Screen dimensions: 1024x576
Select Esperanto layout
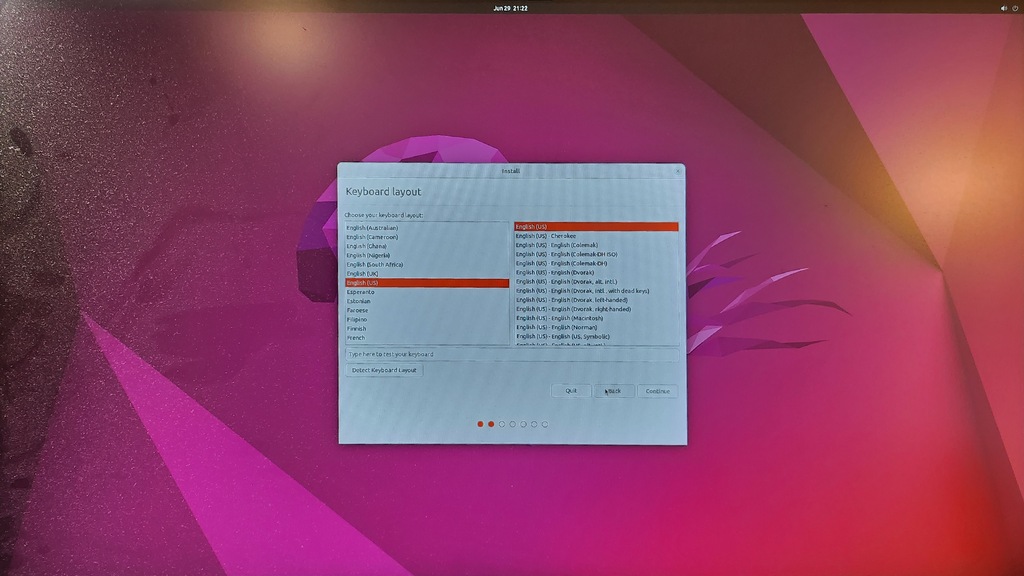[x=427, y=292]
